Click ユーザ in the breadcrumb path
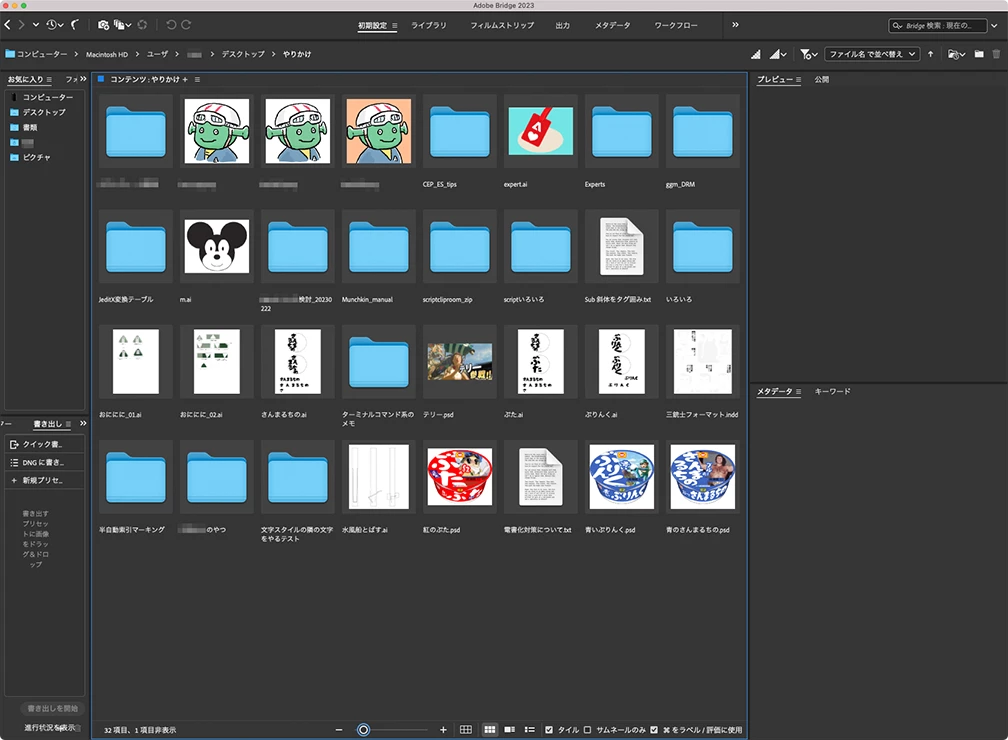This screenshot has width=1008, height=740. click(157, 54)
